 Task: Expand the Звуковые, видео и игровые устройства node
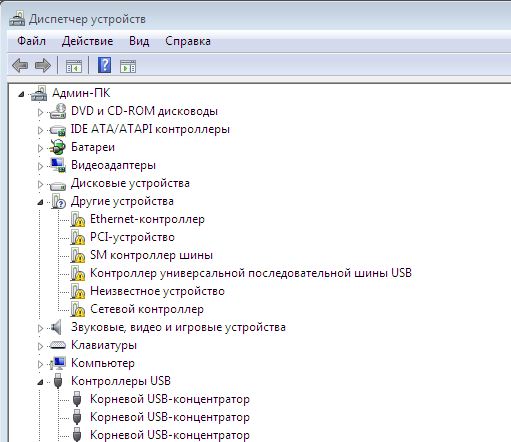[40, 328]
